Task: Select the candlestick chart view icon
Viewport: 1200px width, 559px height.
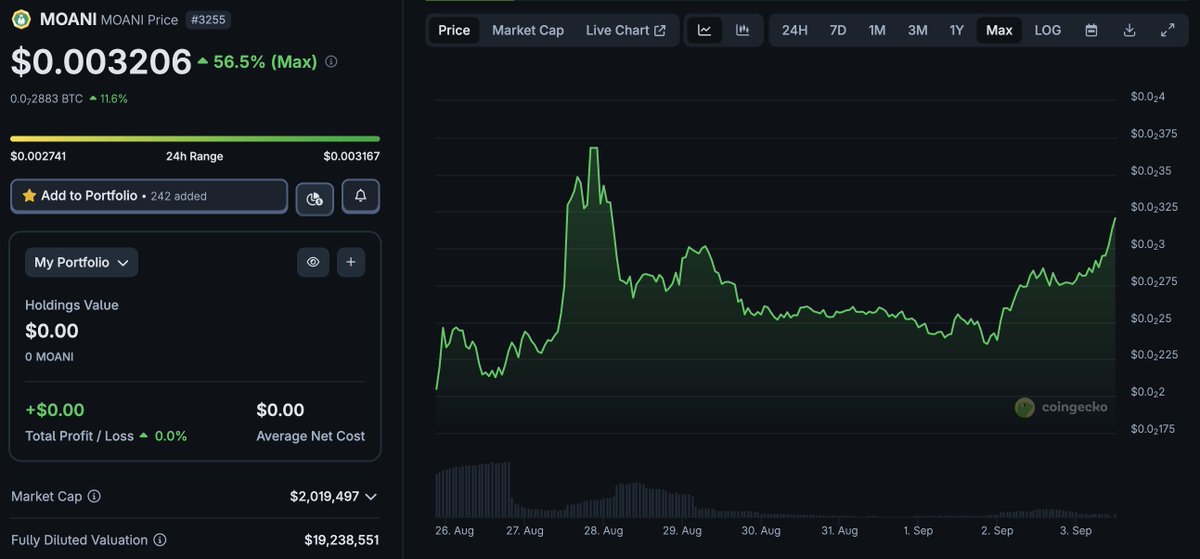Action: [x=743, y=30]
